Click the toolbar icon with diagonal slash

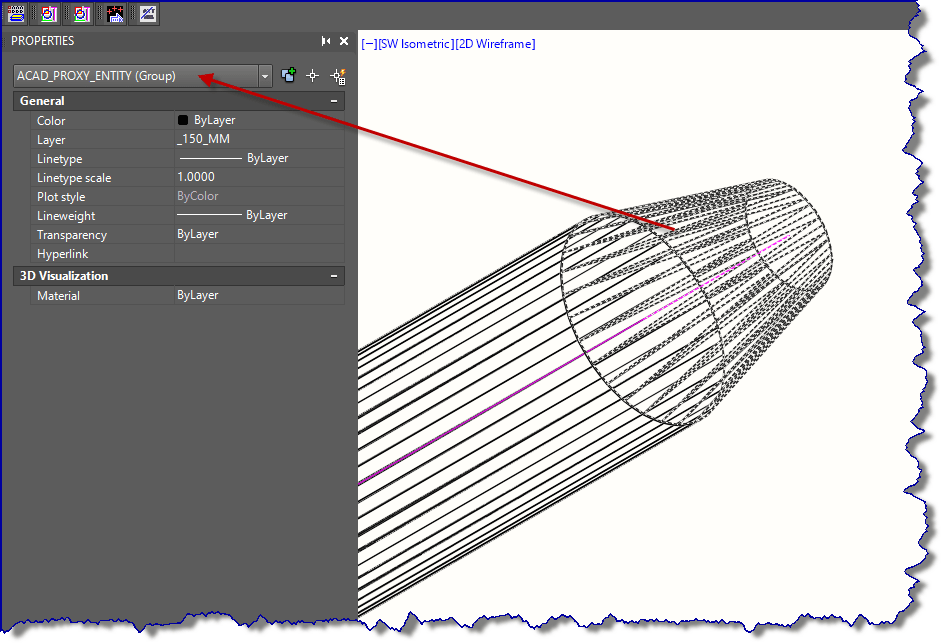[148, 13]
